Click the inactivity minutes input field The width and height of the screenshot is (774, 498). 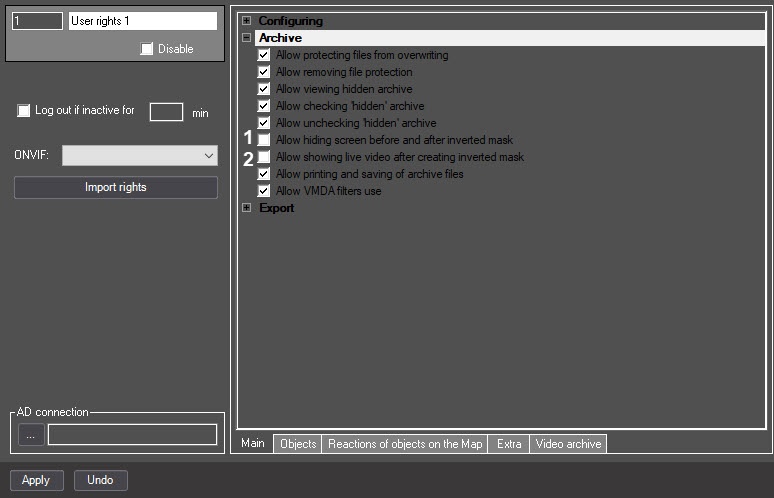click(x=166, y=112)
